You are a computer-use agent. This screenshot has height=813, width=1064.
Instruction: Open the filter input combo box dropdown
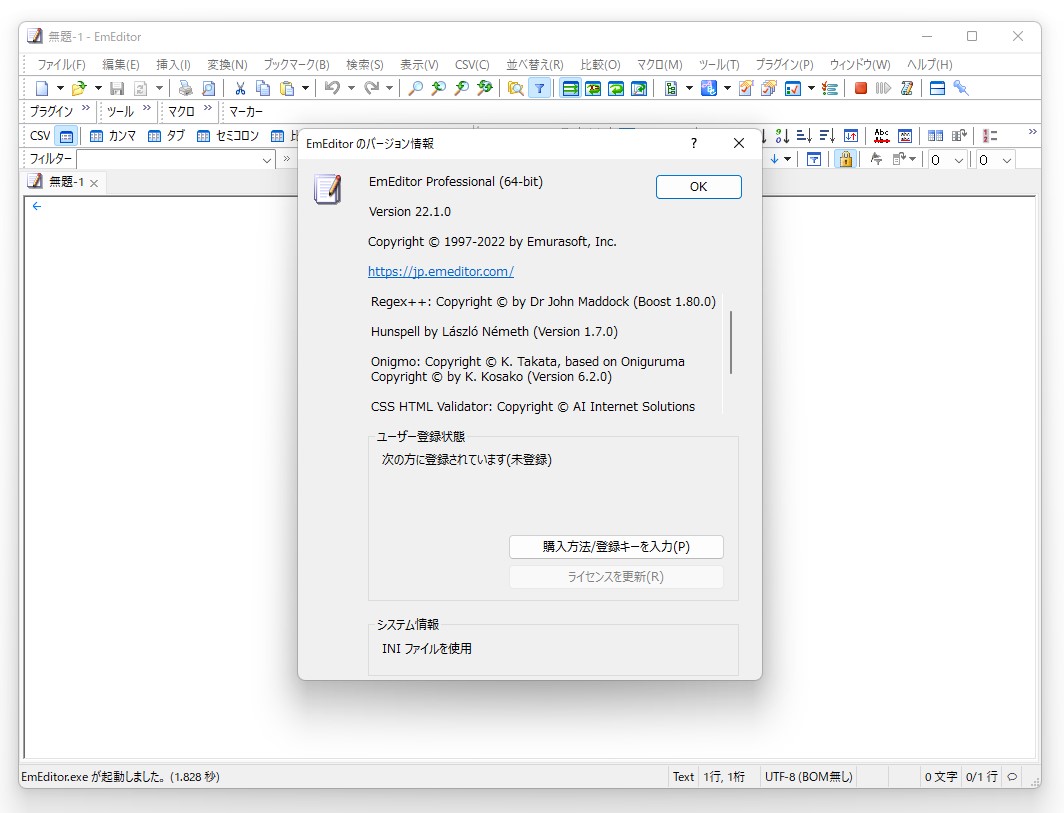pyautogui.click(x=265, y=159)
